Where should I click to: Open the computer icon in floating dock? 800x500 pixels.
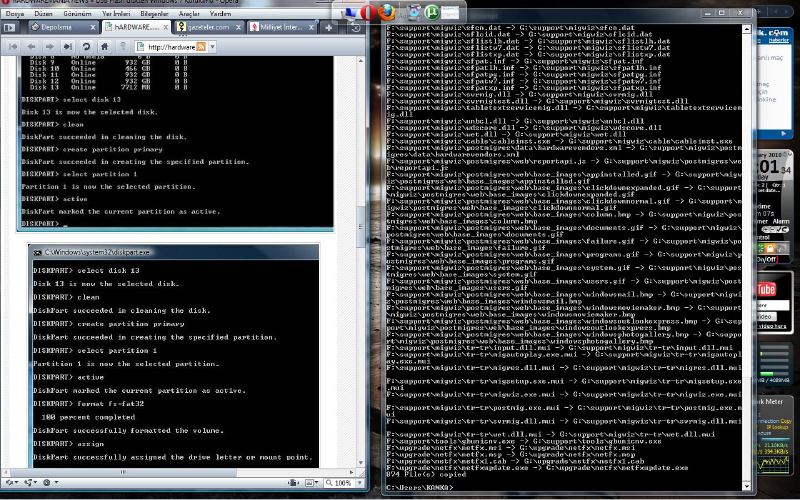pos(350,13)
